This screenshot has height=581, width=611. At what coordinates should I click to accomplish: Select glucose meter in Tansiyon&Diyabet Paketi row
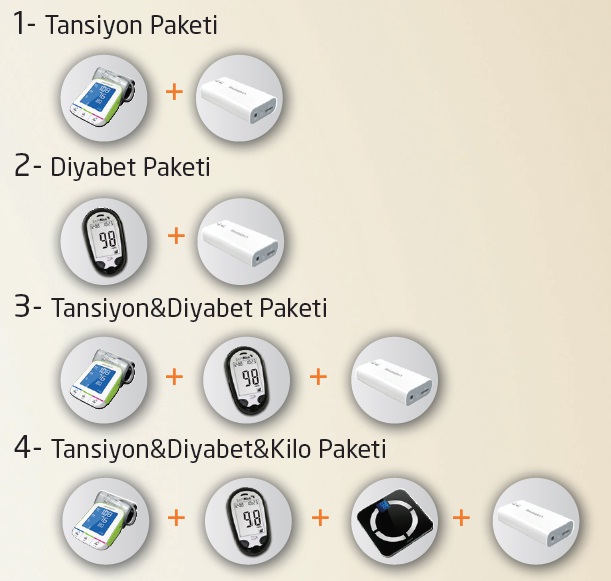[247, 380]
